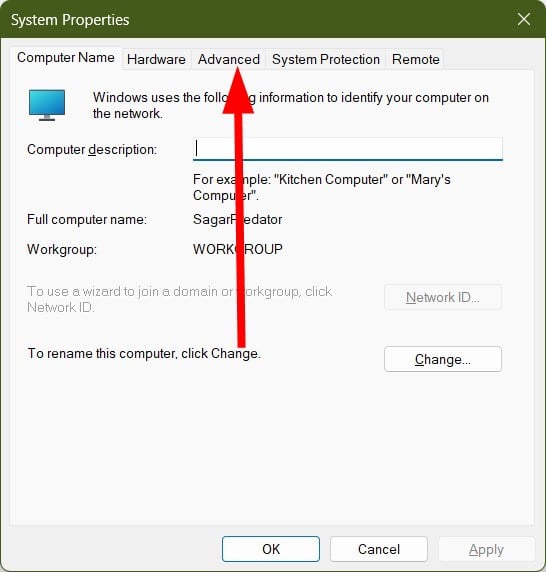Viewport: 546px width, 572px height.
Task: Click the SagarPredator computer name value
Action: point(237,219)
